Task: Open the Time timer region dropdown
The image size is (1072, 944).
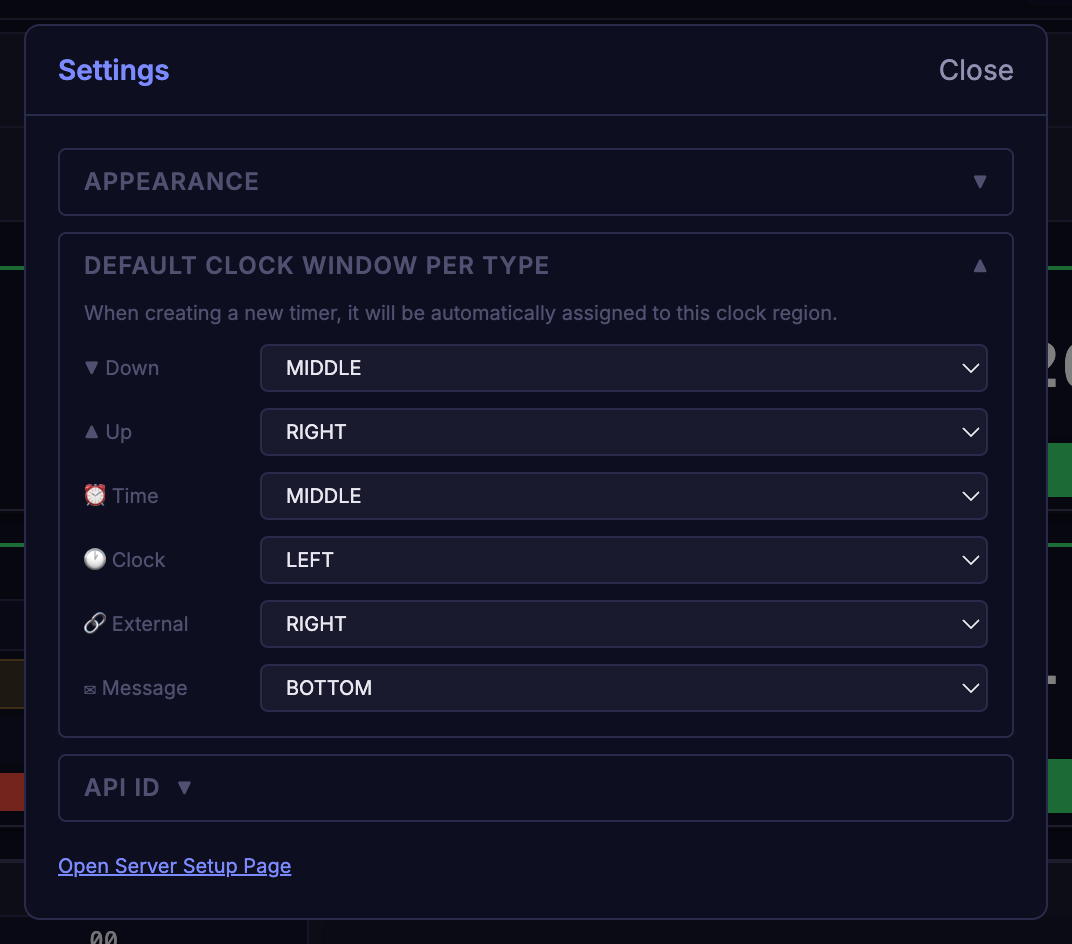Action: (x=624, y=496)
